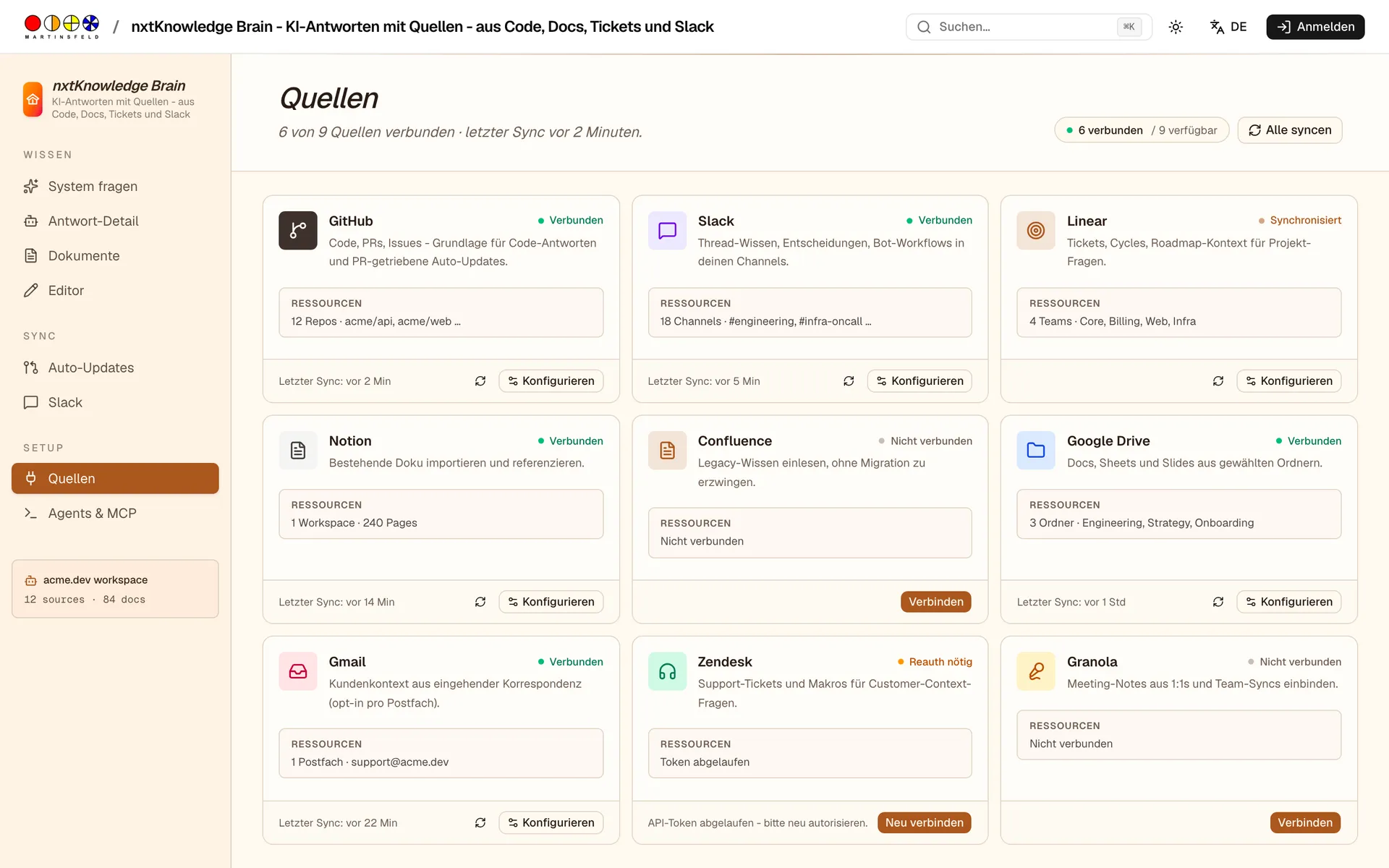This screenshot has width=1389, height=868.
Task: Resync the Slack source card
Action: coord(849,381)
